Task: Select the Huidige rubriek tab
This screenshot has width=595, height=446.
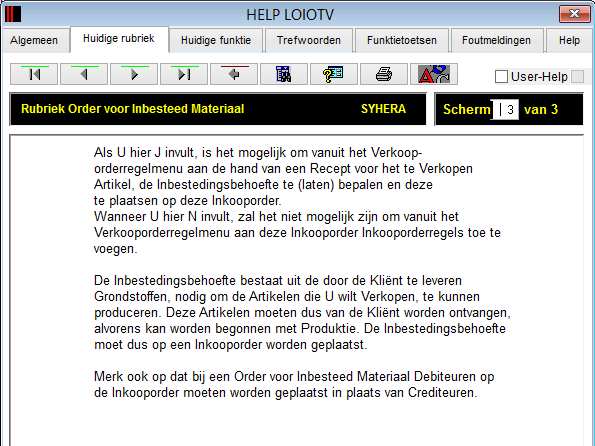Action: pos(119,38)
